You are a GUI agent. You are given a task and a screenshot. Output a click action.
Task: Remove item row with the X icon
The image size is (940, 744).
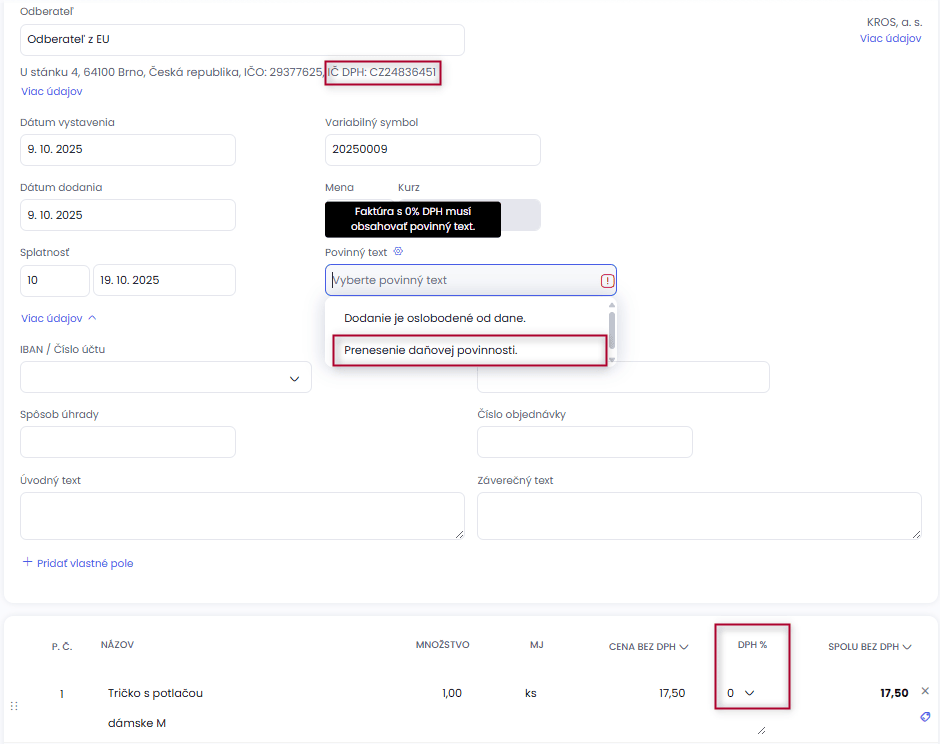925,691
